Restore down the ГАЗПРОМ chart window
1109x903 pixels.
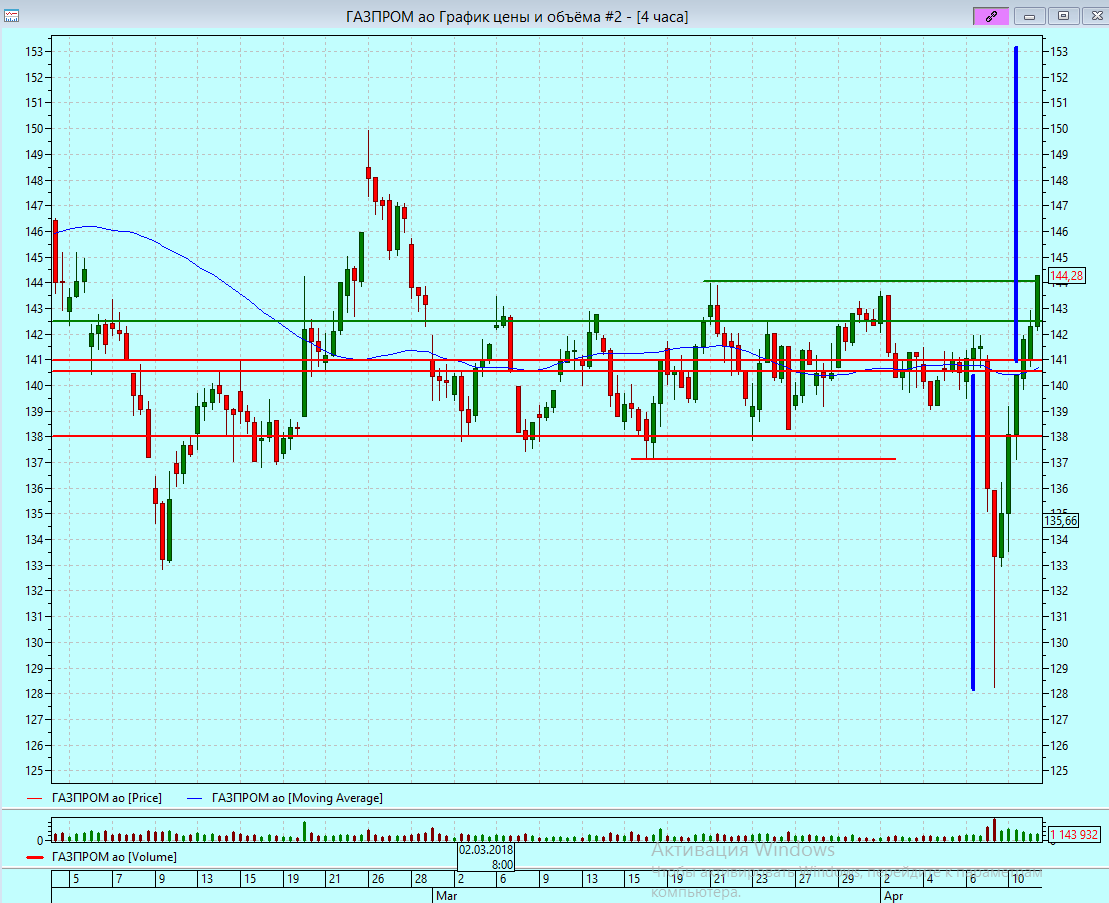click(1062, 16)
